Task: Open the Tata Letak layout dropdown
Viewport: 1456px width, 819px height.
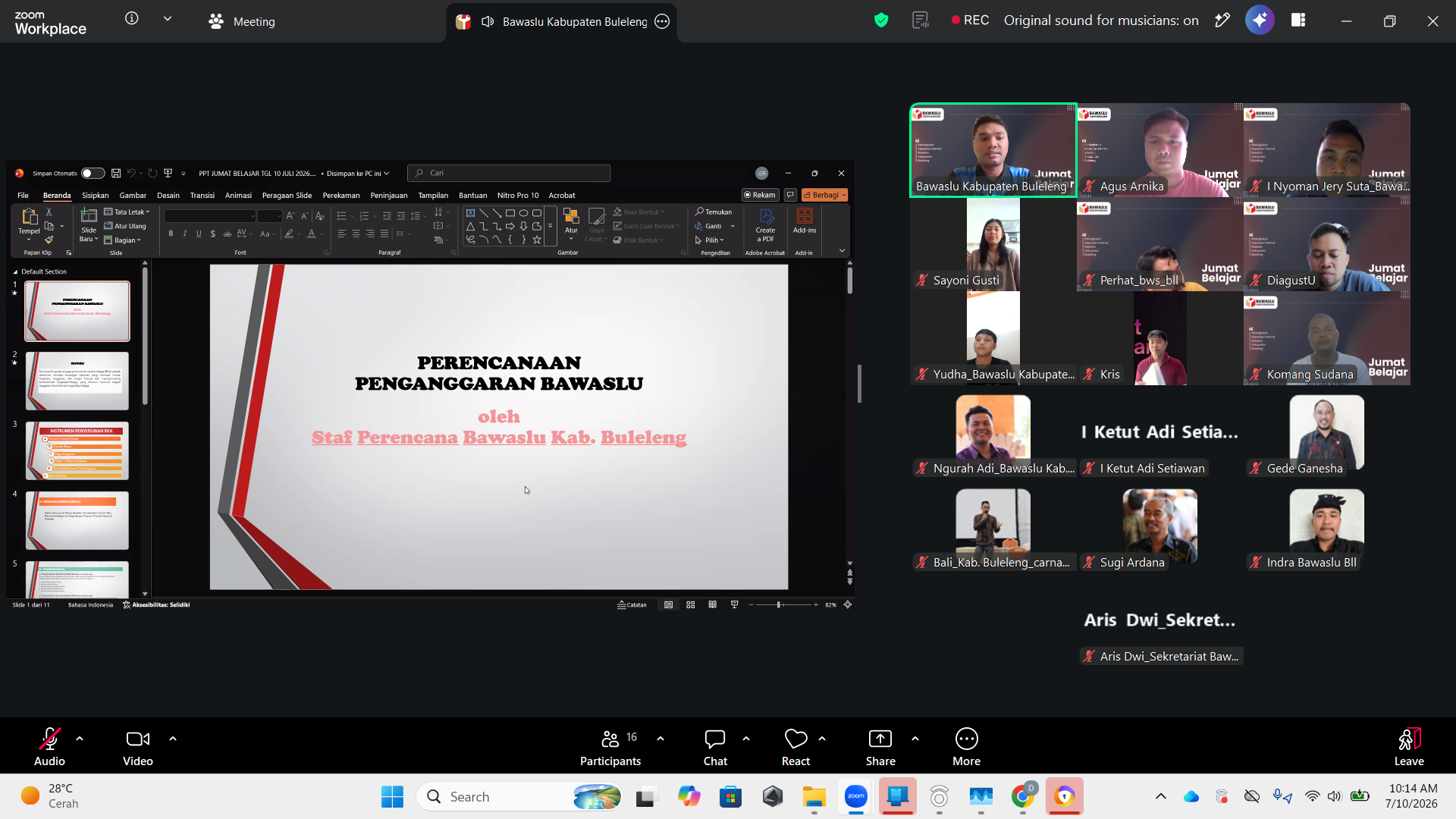Action: (127, 212)
